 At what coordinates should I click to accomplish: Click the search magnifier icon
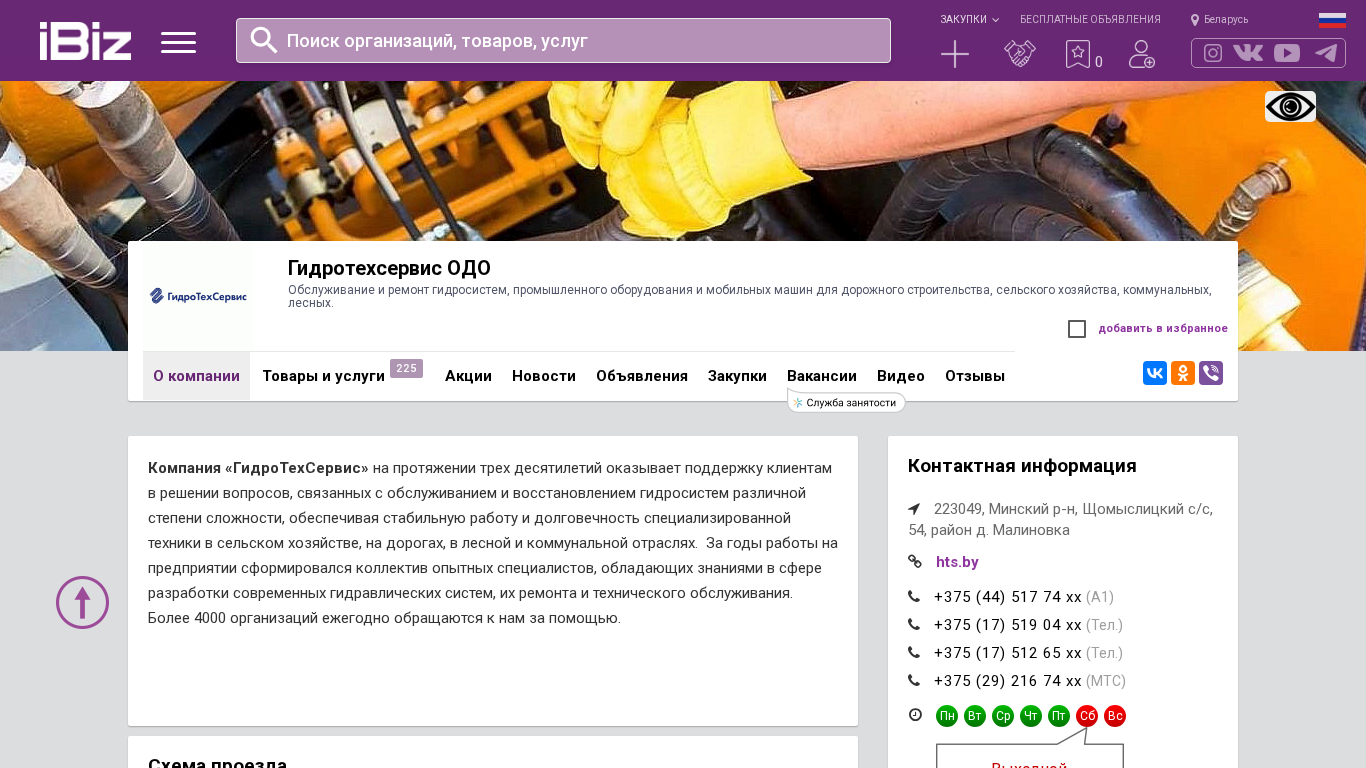click(x=264, y=40)
